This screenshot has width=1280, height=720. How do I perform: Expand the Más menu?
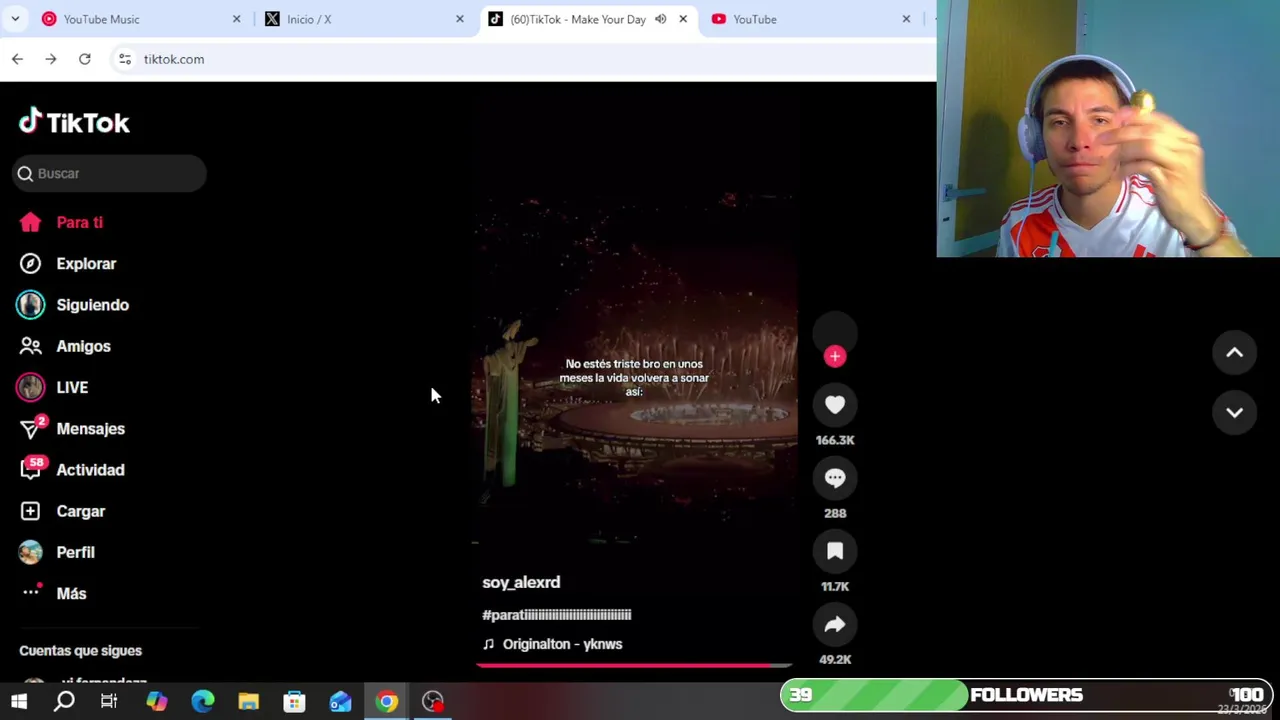54,593
